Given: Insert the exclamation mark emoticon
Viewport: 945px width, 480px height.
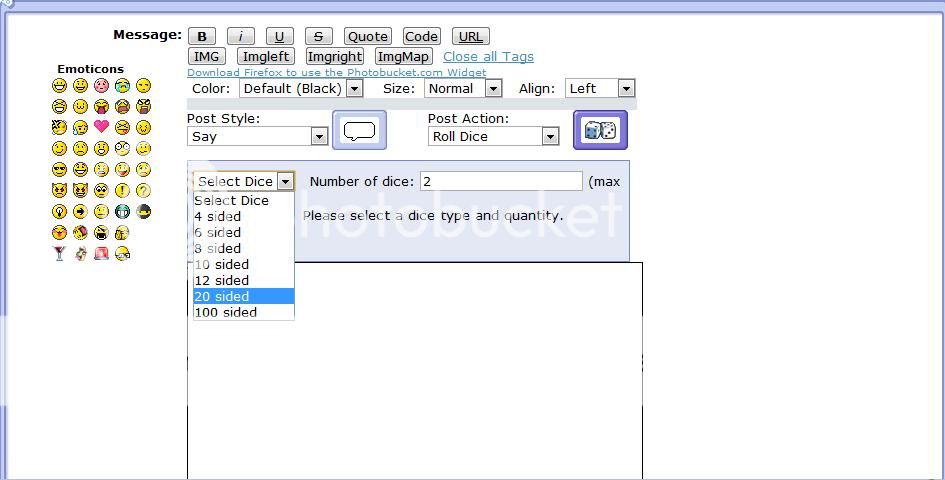Looking at the screenshot, I should click(x=122, y=191).
